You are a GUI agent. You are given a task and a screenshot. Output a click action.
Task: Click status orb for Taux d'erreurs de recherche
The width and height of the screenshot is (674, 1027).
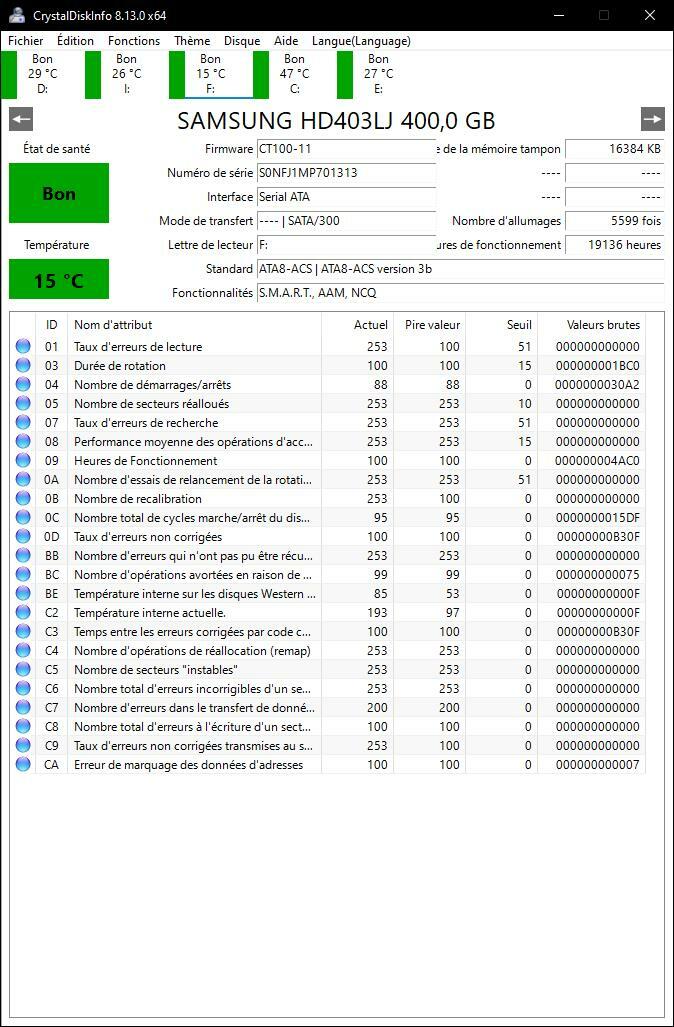(23, 422)
